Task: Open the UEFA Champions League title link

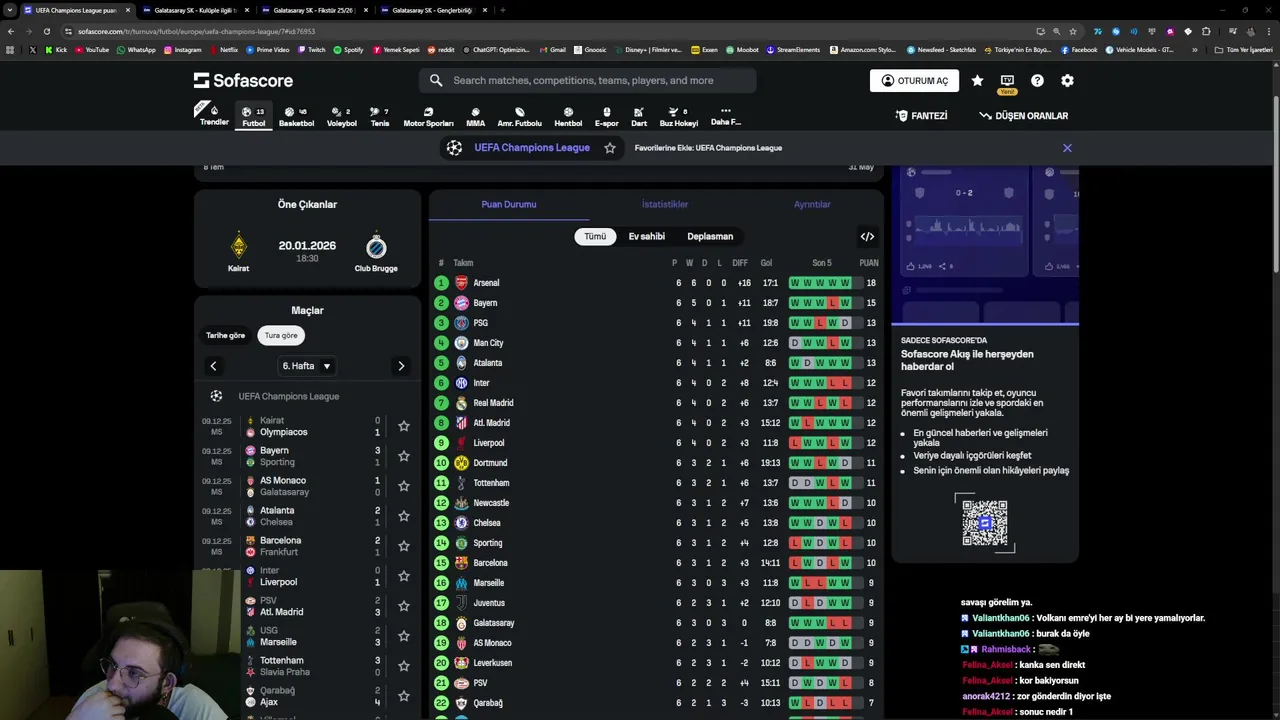Action: tap(531, 148)
